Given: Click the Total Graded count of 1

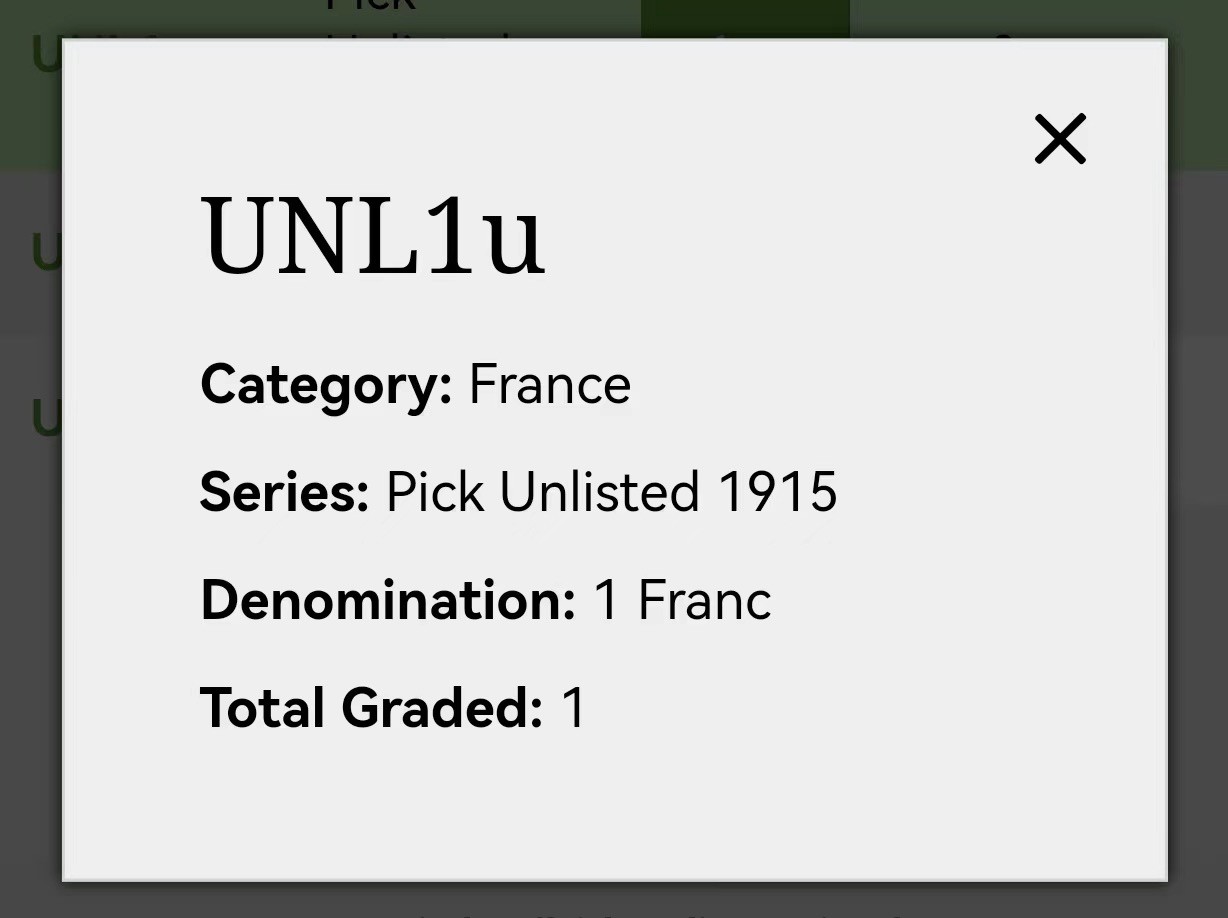Looking at the screenshot, I should pos(573,708).
